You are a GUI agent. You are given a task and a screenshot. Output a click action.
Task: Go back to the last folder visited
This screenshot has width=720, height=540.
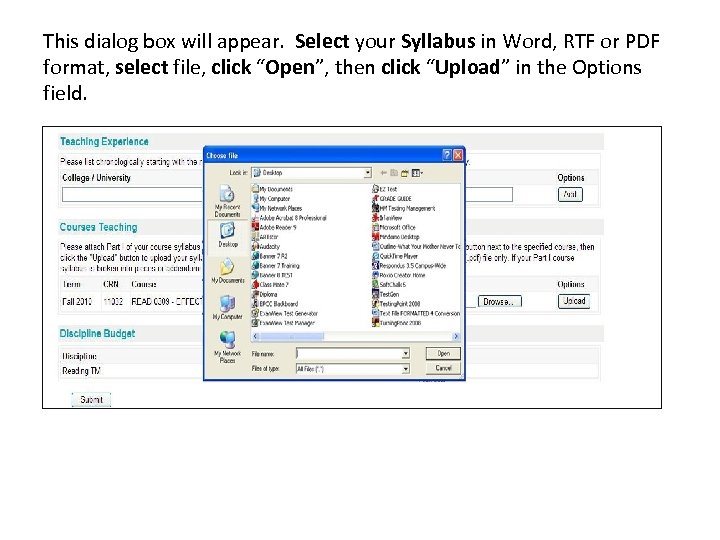383,173
